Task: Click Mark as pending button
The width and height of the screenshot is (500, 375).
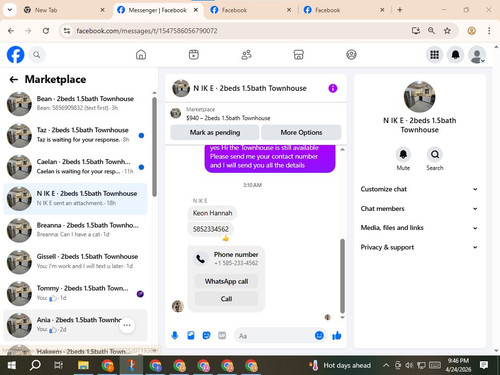Action: click(x=215, y=132)
